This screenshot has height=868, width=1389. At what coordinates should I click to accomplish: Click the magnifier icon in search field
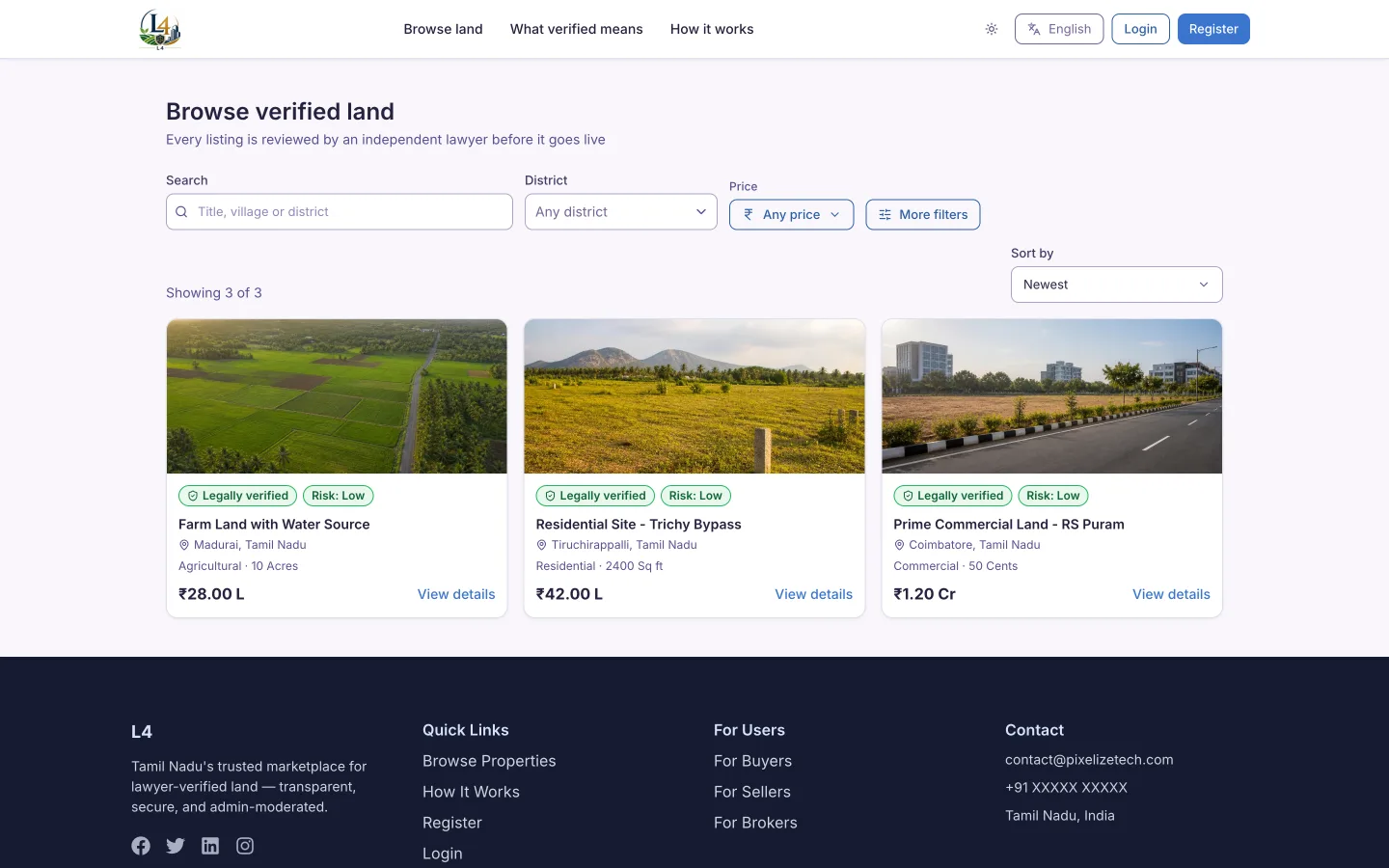[181, 212]
